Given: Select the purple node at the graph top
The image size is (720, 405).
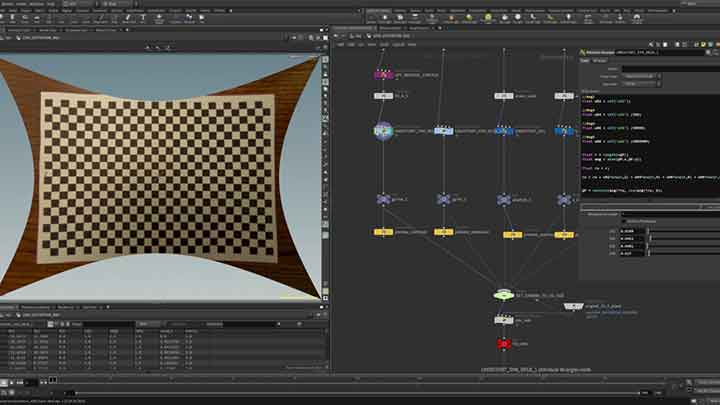Looking at the screenshot, I should pyautogui.click(x=383, y=74).
